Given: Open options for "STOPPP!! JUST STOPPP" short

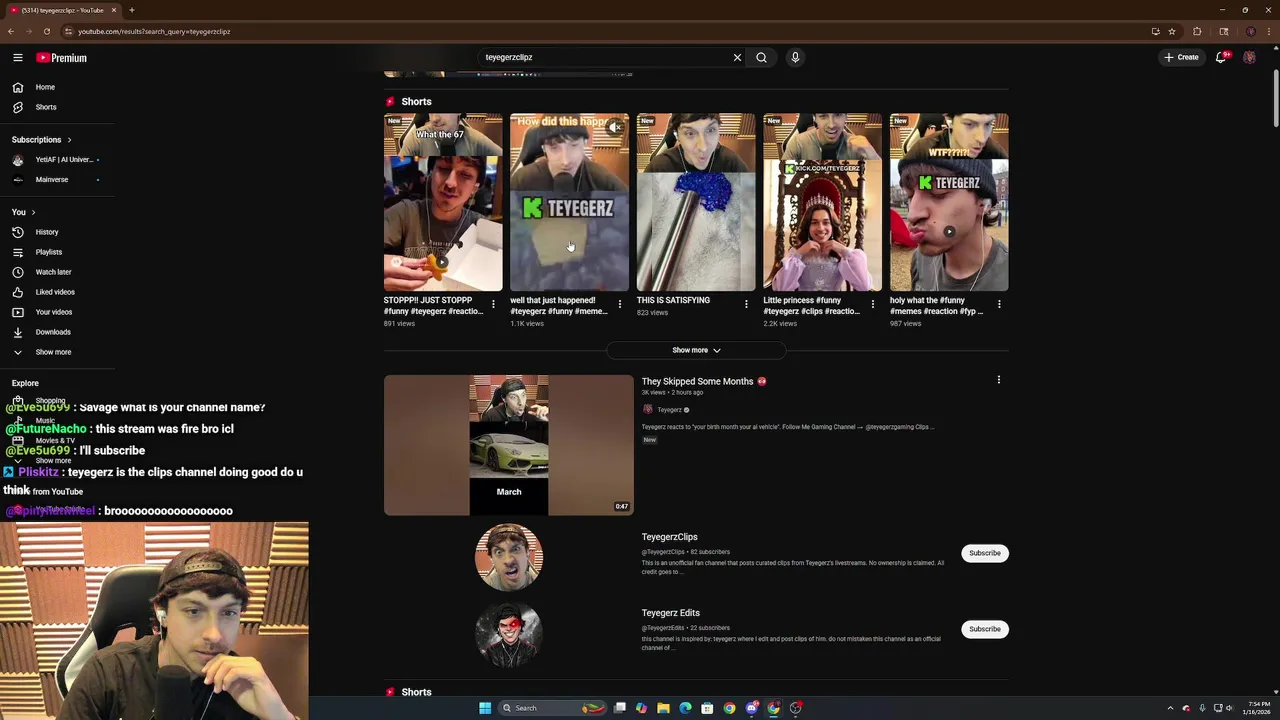Looking at the screenshot, I should (x=493, y=304).
